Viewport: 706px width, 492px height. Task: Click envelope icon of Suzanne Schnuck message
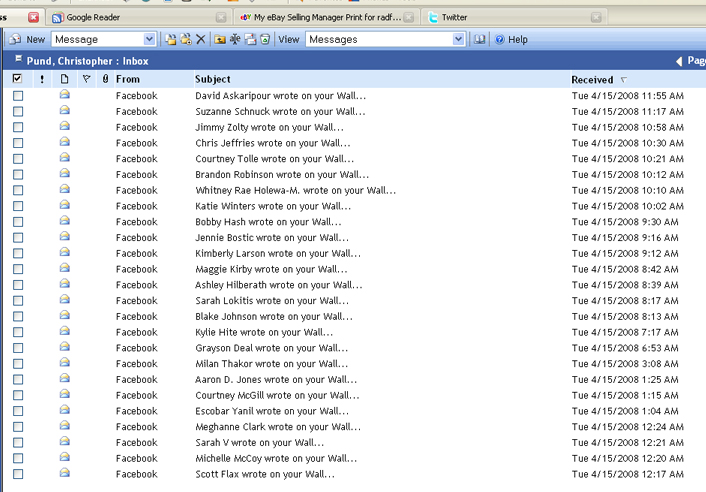[65, 110]
